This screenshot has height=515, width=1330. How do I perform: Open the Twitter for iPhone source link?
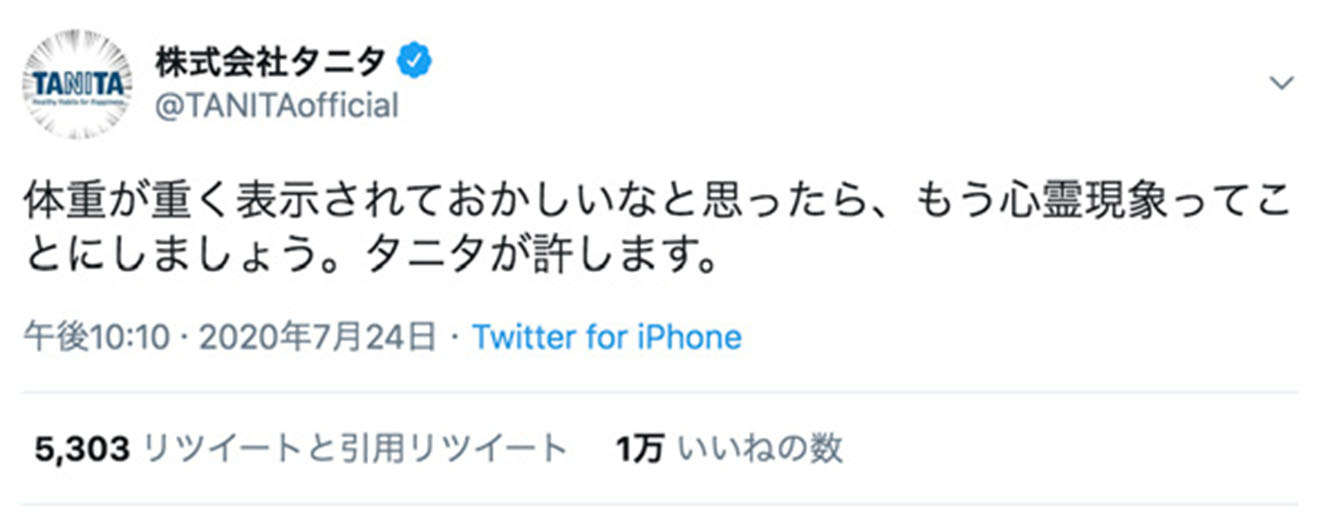[x=607, y=337]
